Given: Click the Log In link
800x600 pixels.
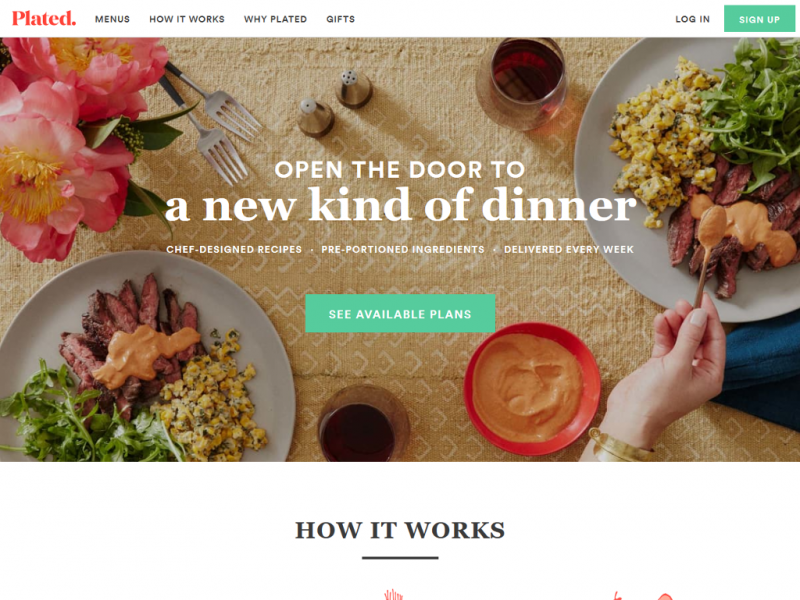Looking at the screenshot, I should pos(692,19).
